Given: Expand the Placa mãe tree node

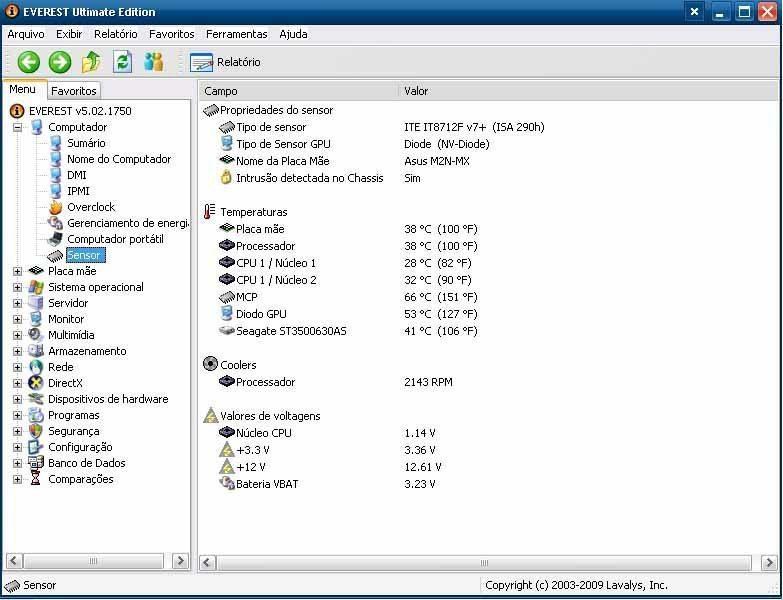Looking at the screenshot, I should [17, 271].
